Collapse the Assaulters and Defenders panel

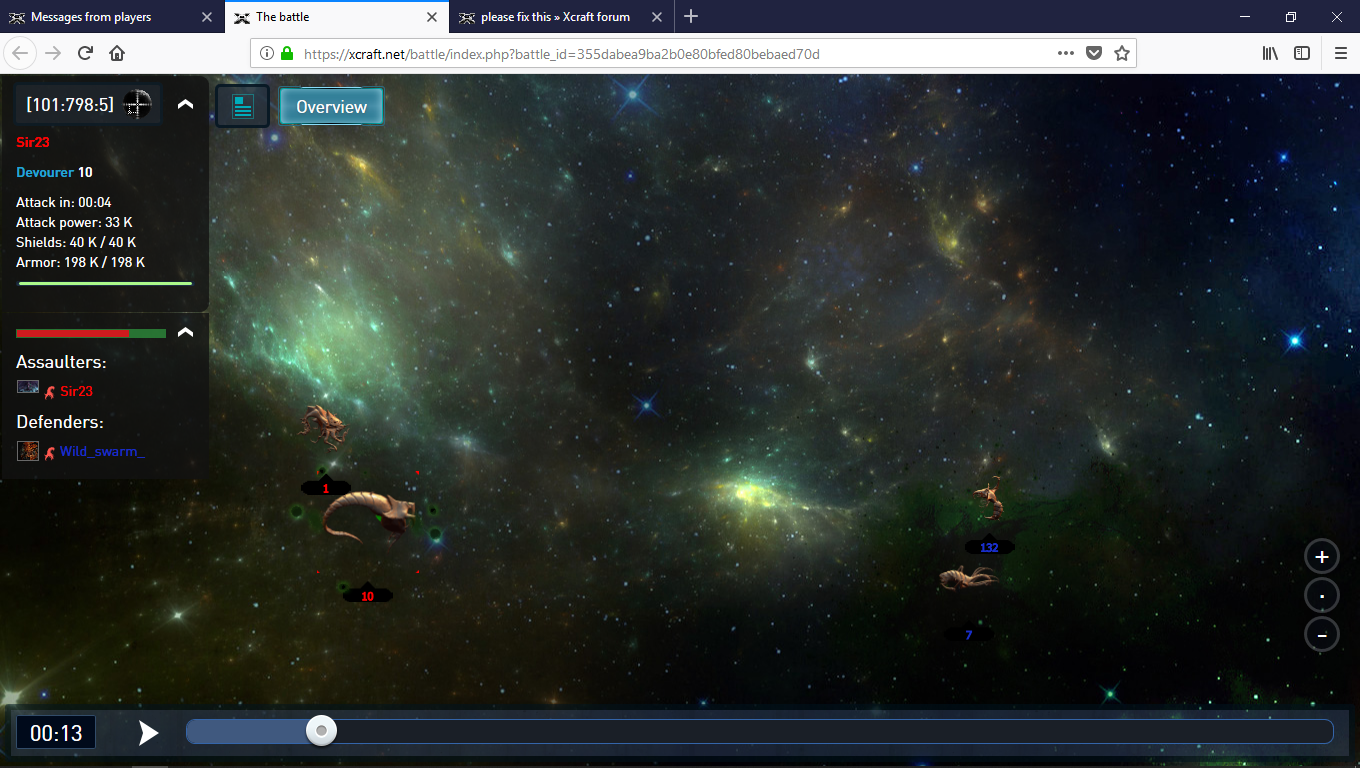click(185, 332)
